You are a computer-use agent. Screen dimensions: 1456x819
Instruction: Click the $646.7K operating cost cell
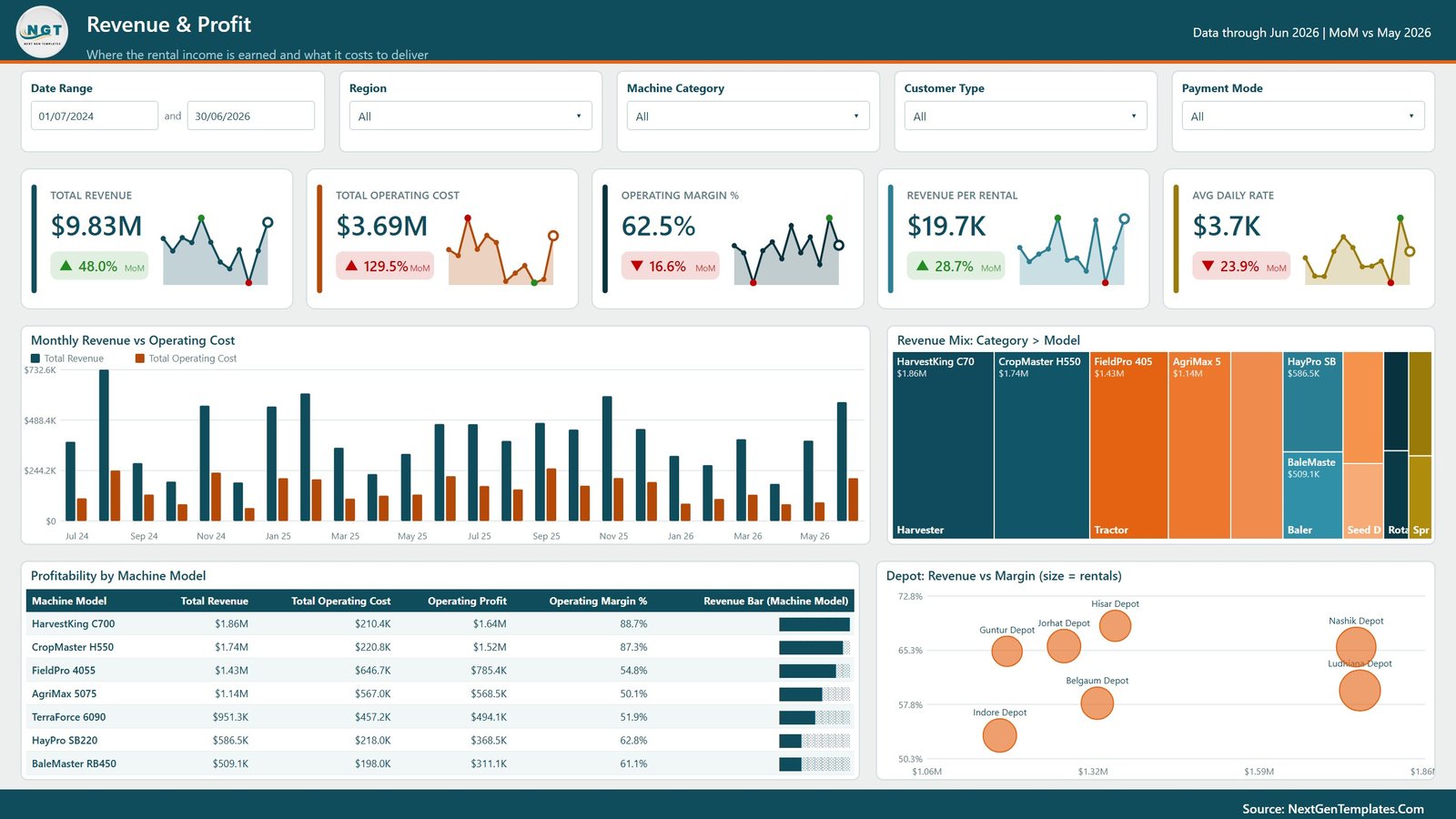pos(372,671)
